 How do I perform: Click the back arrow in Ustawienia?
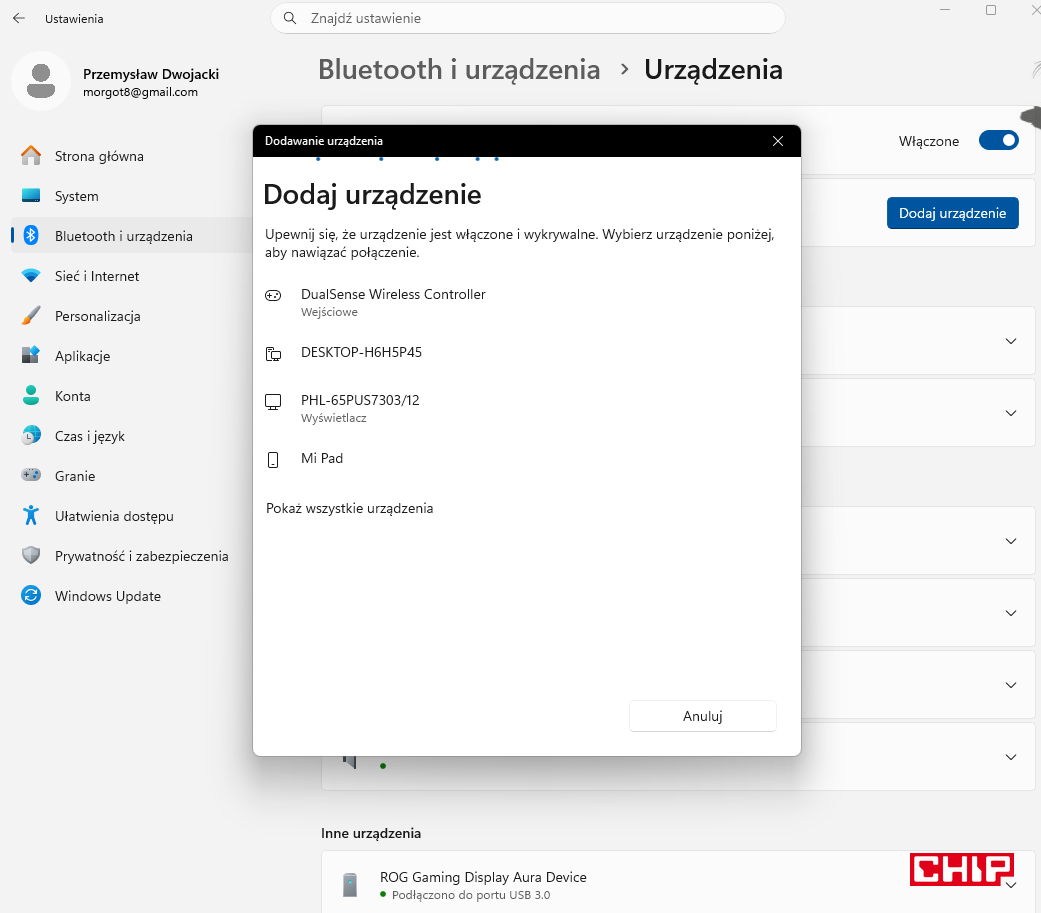point(19,19)
